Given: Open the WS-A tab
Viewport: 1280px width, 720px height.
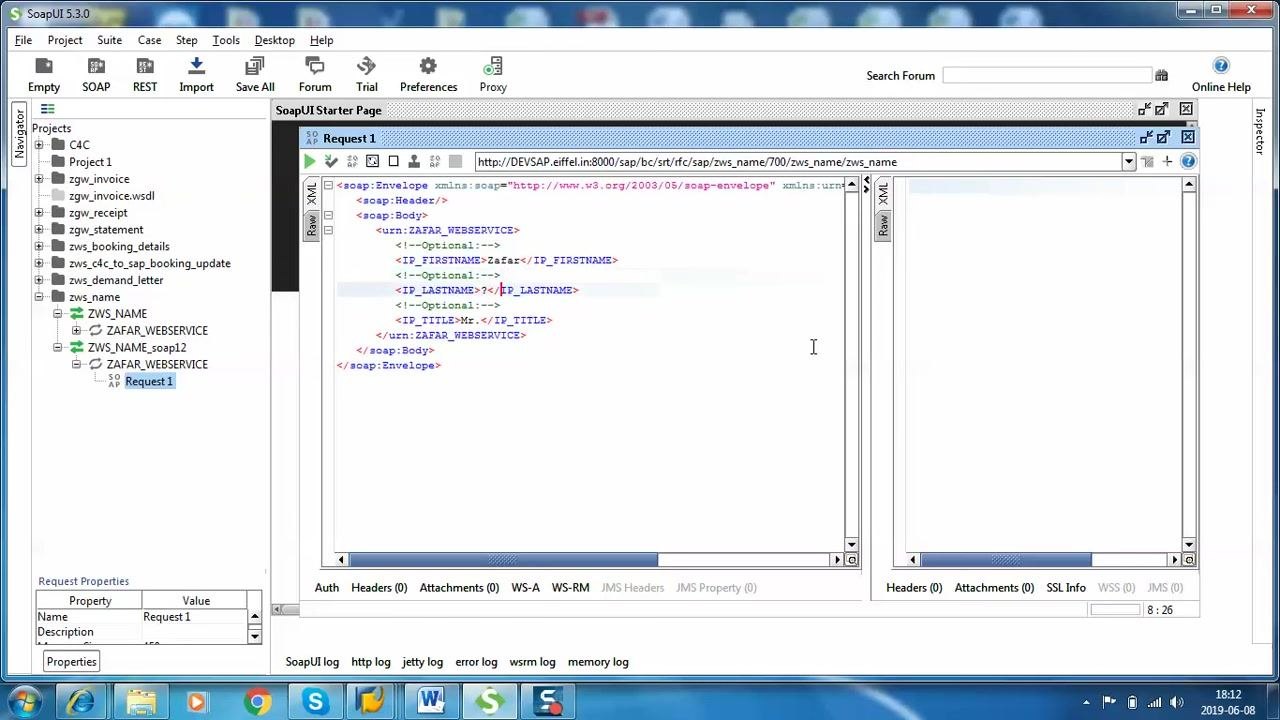Looking at the screenshot, I should click(x=525, y=588).
